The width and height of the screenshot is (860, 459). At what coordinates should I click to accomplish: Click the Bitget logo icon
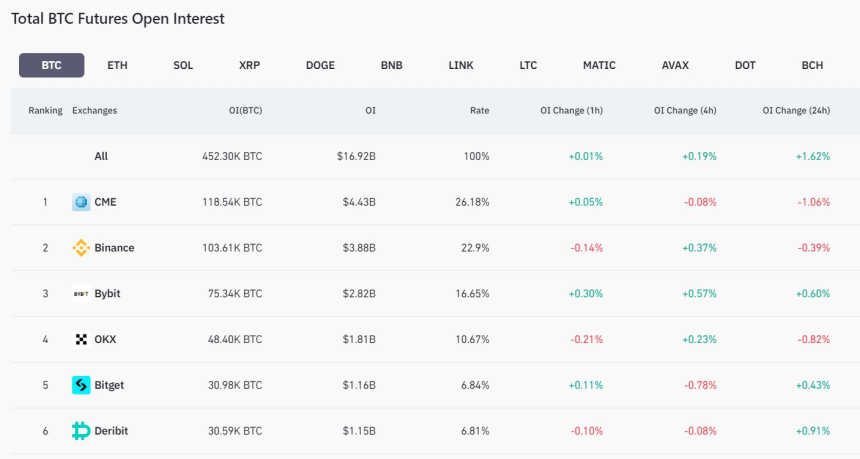click(x=81, y=385)
